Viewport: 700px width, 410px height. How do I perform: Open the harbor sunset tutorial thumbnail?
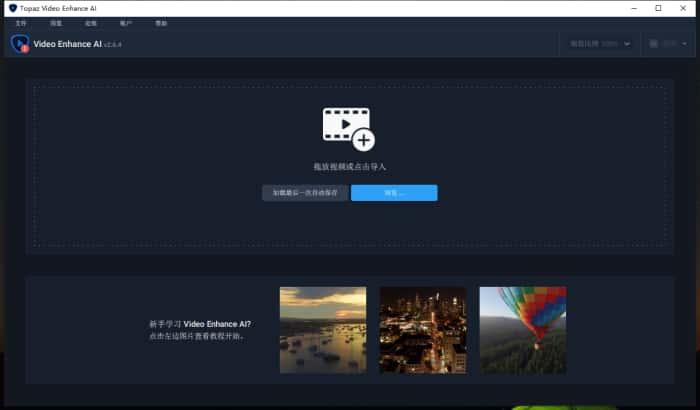[x=323, y=330]
